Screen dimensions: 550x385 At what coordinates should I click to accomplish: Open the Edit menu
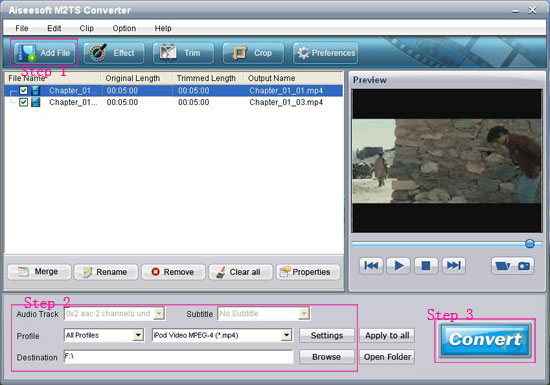54,28
